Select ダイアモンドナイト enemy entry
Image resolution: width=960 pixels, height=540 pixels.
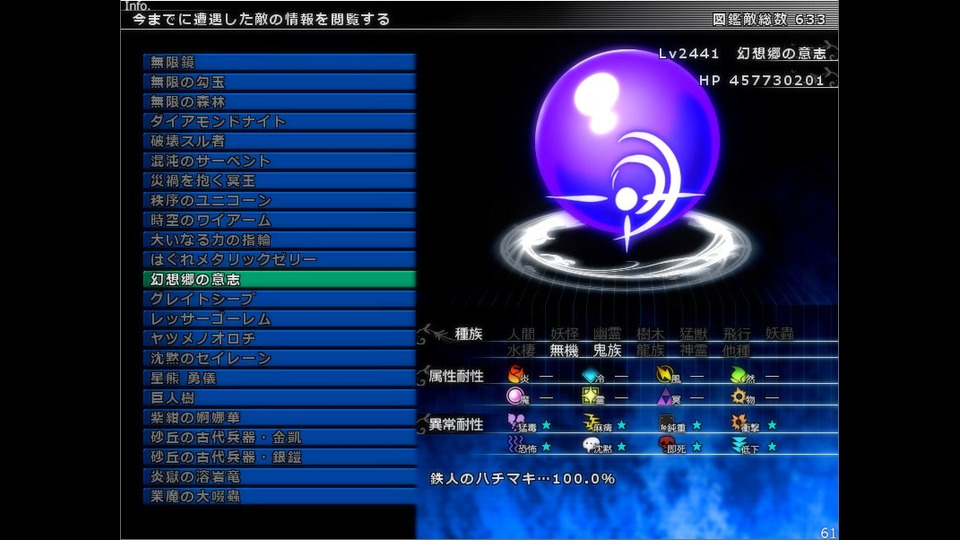pos(279,121)
